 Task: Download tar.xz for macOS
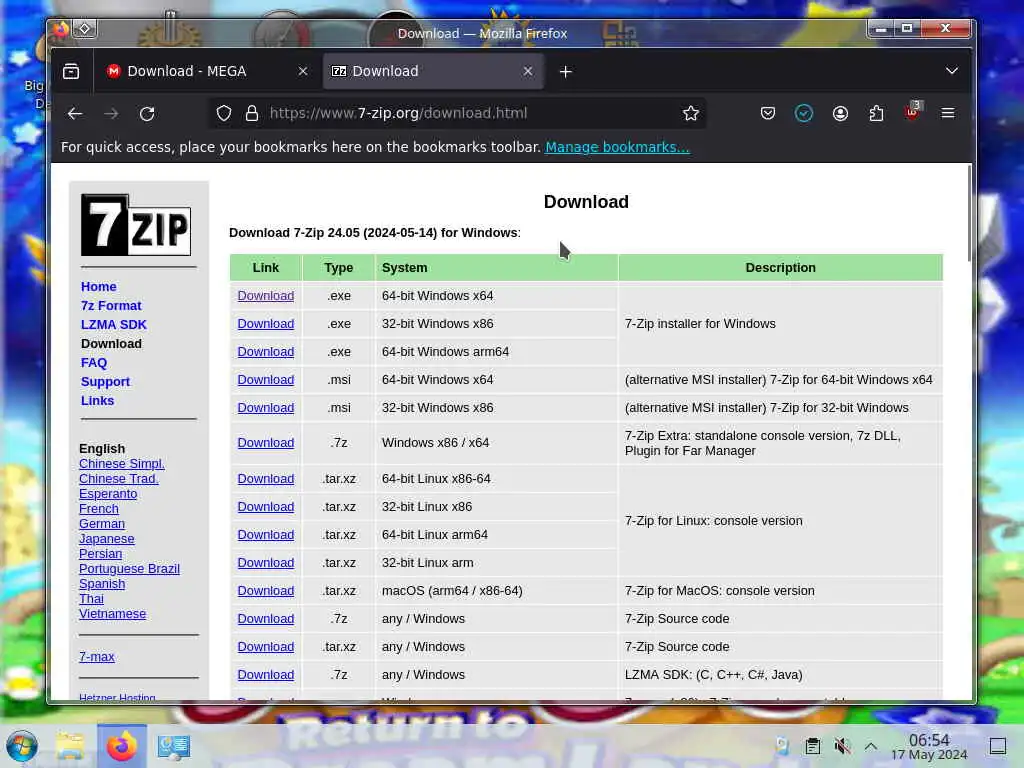(x=266, y=591)
